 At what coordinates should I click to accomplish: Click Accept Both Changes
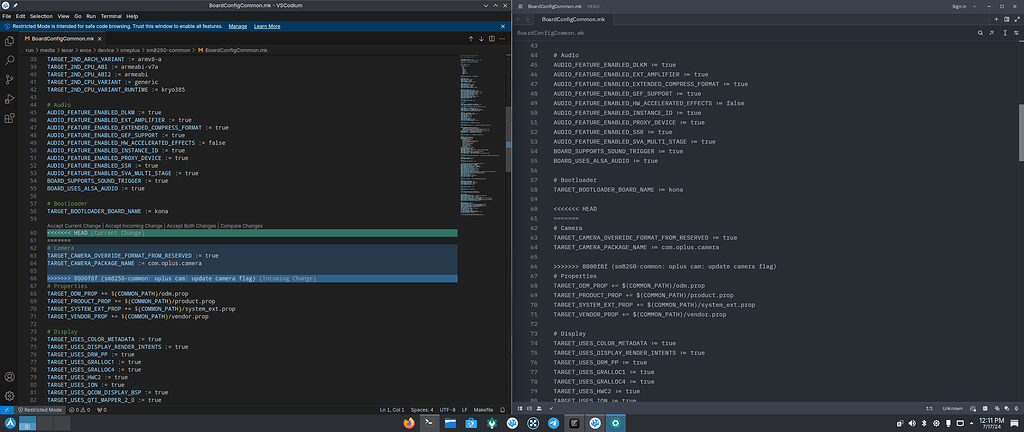pyautogui.click(x=191, y=226)
